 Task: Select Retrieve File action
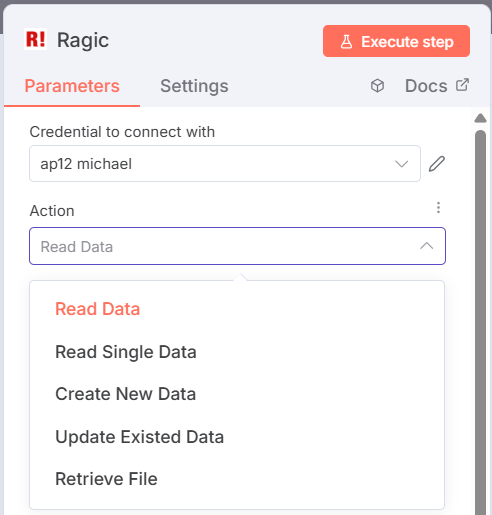coord(106,479)
